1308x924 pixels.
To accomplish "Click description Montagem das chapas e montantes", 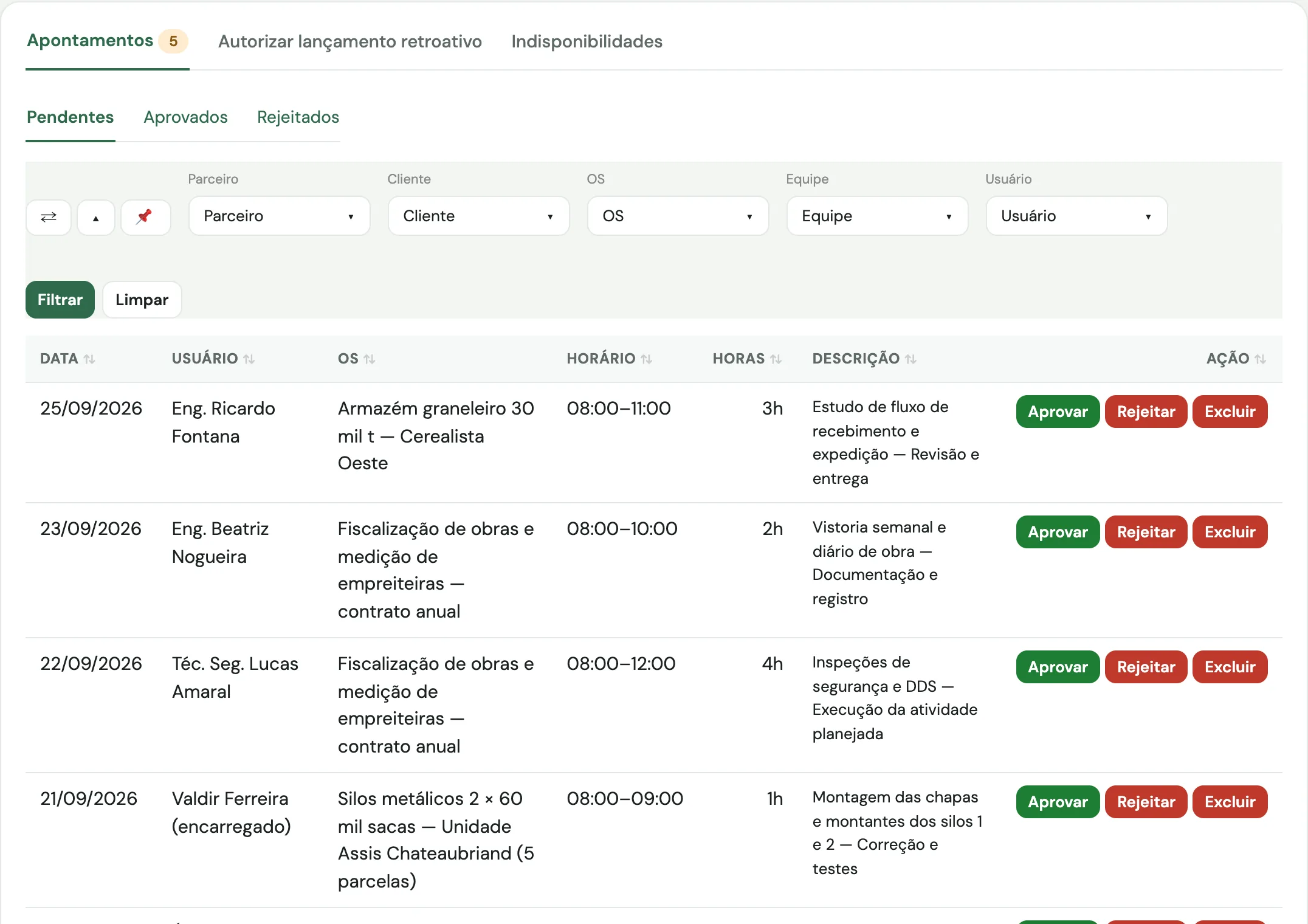I will [898, 833].
